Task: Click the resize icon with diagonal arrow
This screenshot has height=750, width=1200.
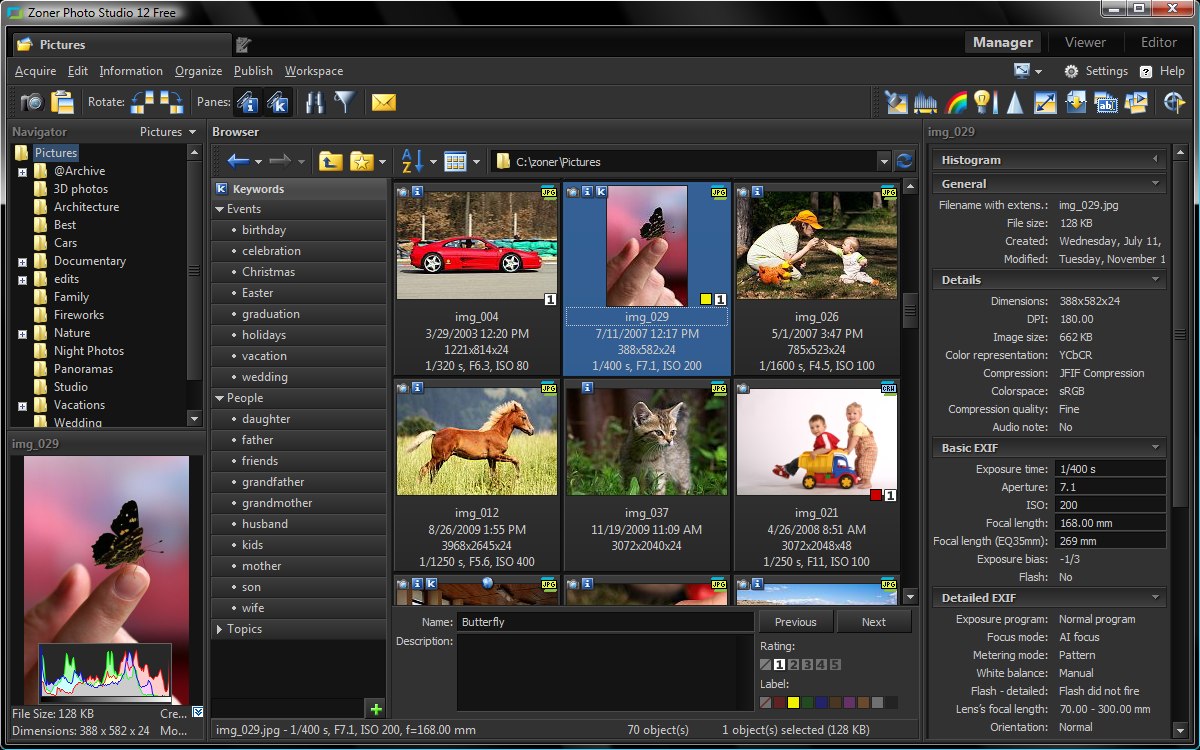Action: (x=1045, y=102)
